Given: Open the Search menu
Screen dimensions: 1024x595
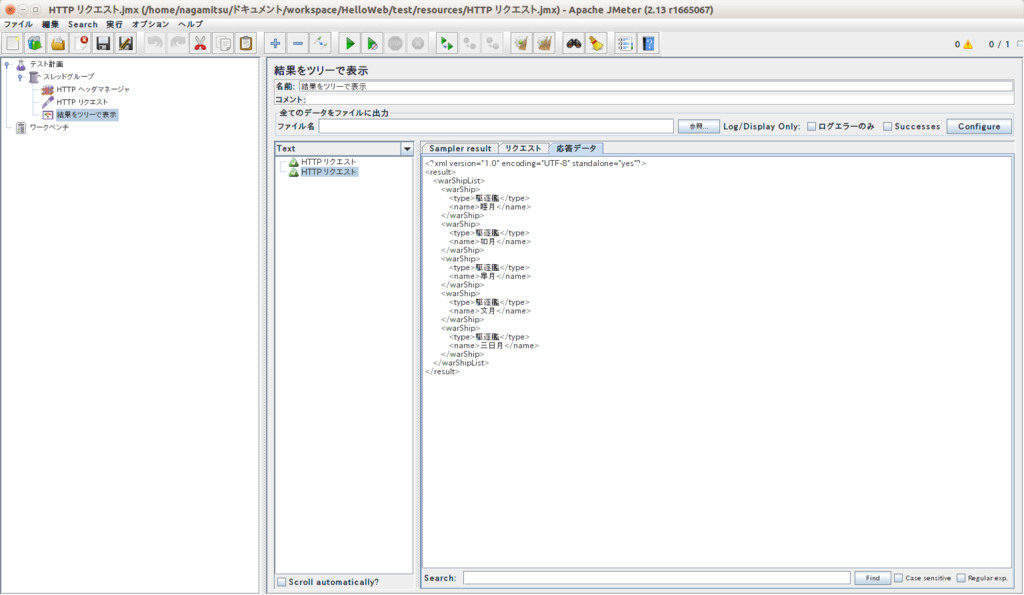Looking at the screenshot, I should pos(83,24).
